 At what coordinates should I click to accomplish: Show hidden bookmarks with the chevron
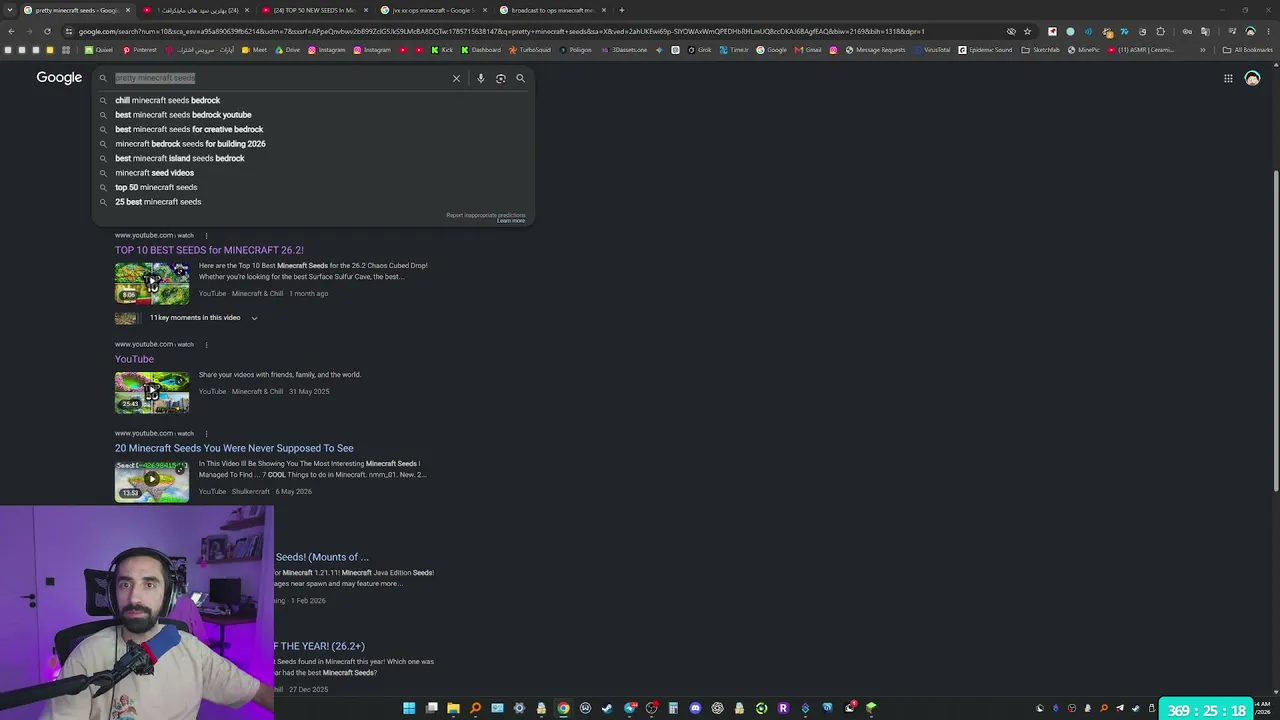tap(1202, 50)
